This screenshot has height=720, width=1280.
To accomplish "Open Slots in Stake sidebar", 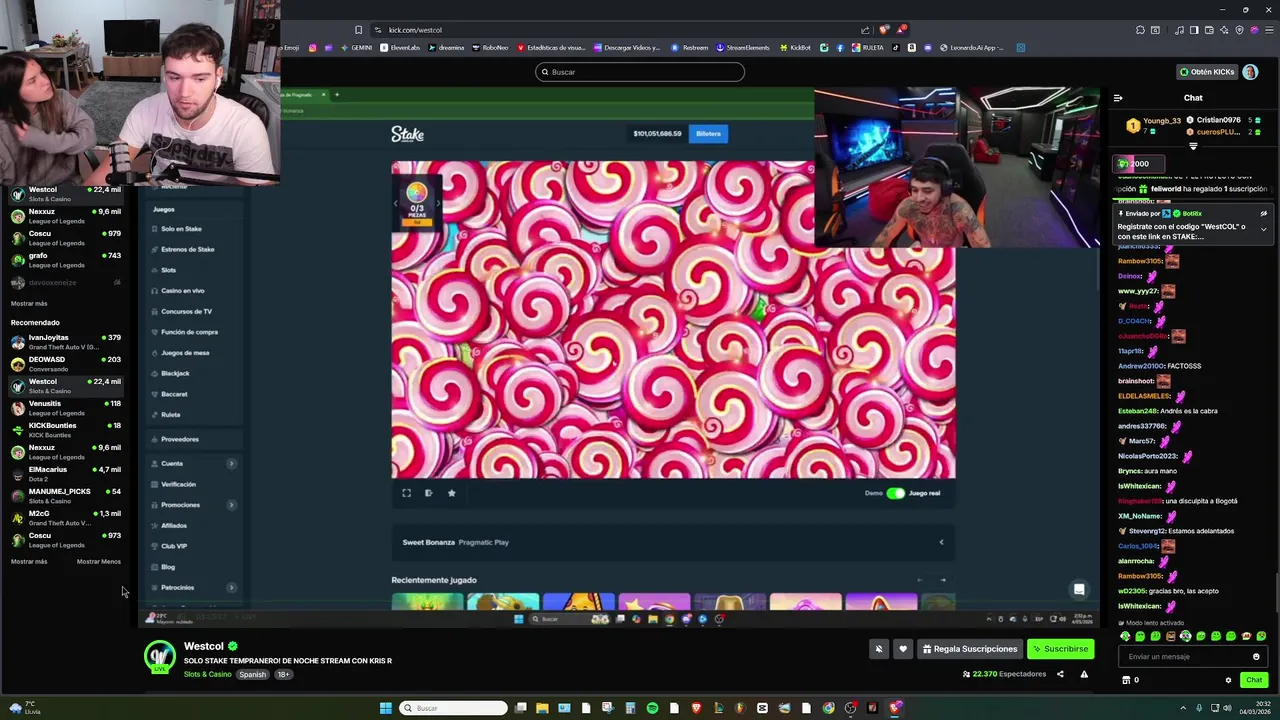I will tap(169, 270).
